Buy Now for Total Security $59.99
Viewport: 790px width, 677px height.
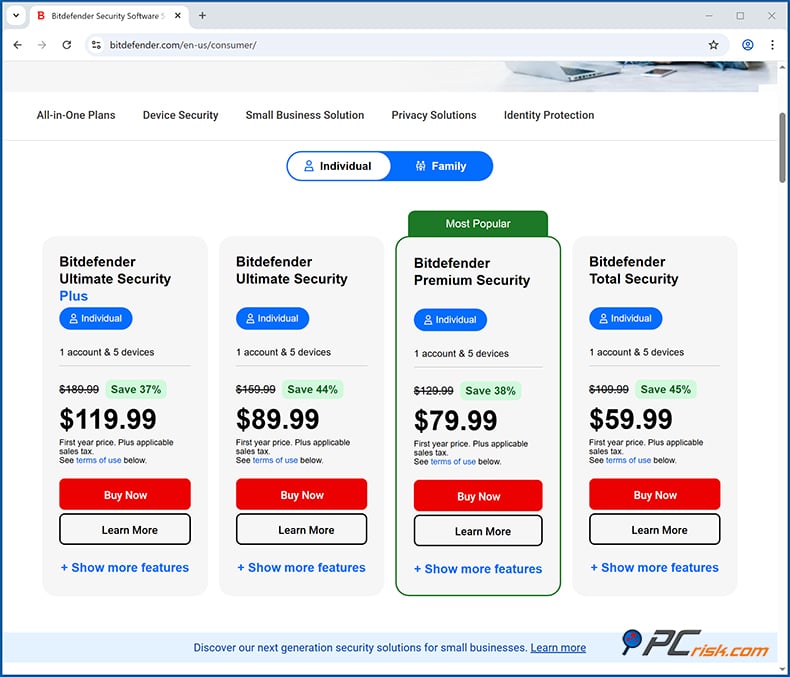(x=654, y=495)
